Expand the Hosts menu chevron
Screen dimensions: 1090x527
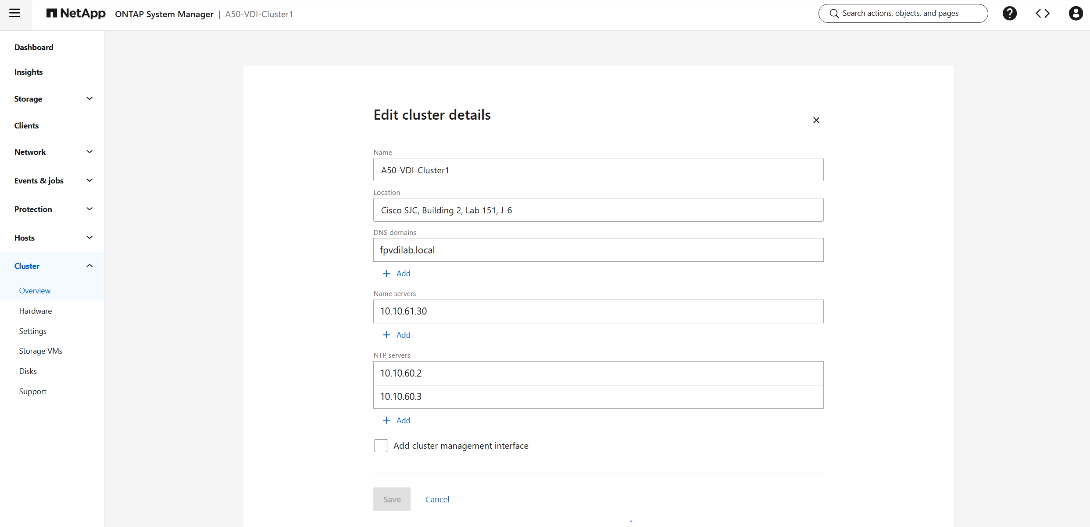89,238
